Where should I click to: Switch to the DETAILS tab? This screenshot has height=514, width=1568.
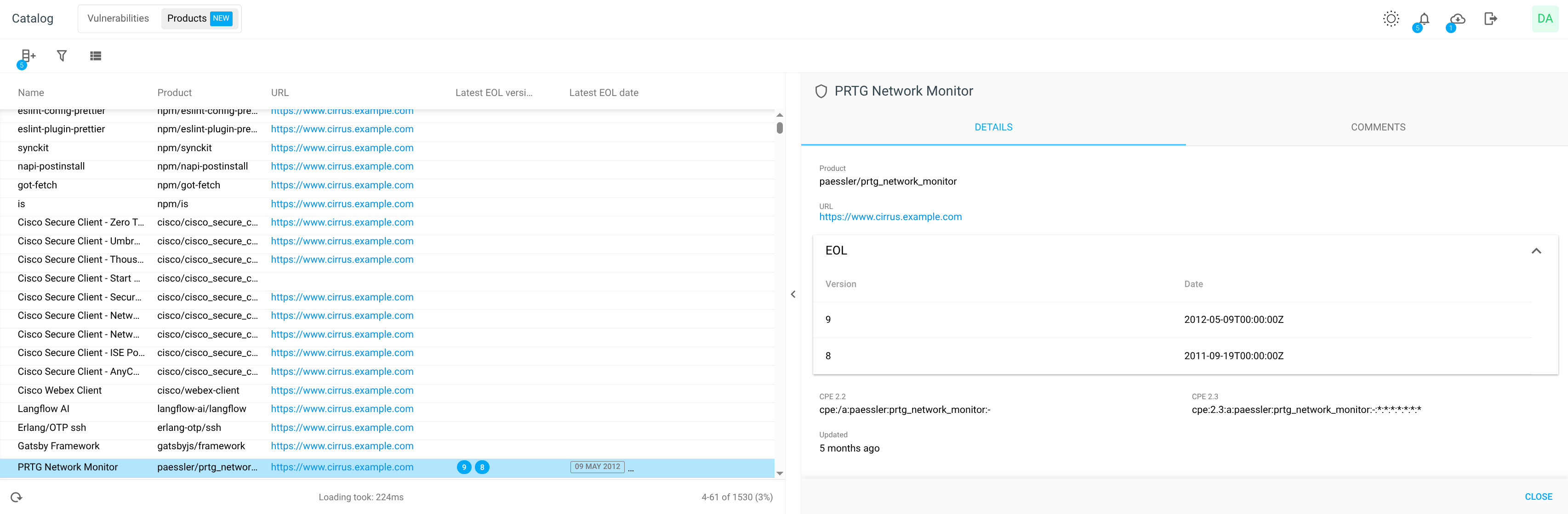pos(993,126)
